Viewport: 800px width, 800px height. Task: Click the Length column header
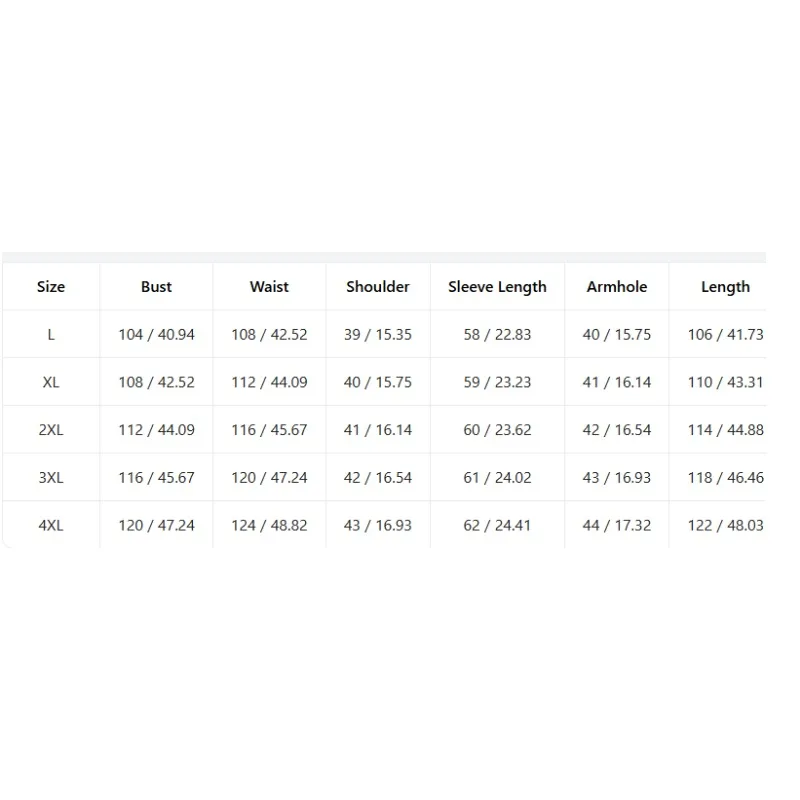726,287
